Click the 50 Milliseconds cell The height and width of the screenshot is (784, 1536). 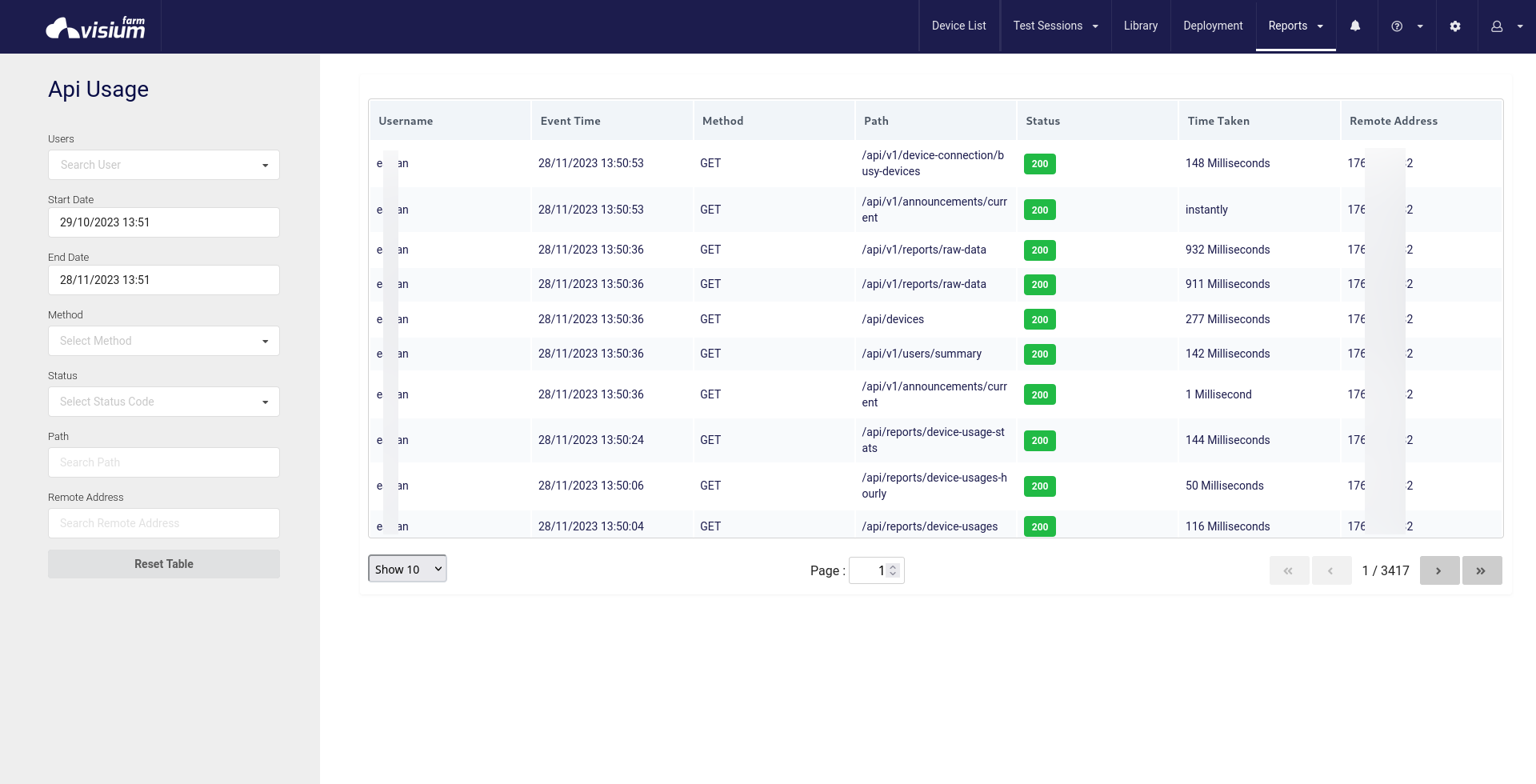pyautogui.click(x=1224, y=486)
